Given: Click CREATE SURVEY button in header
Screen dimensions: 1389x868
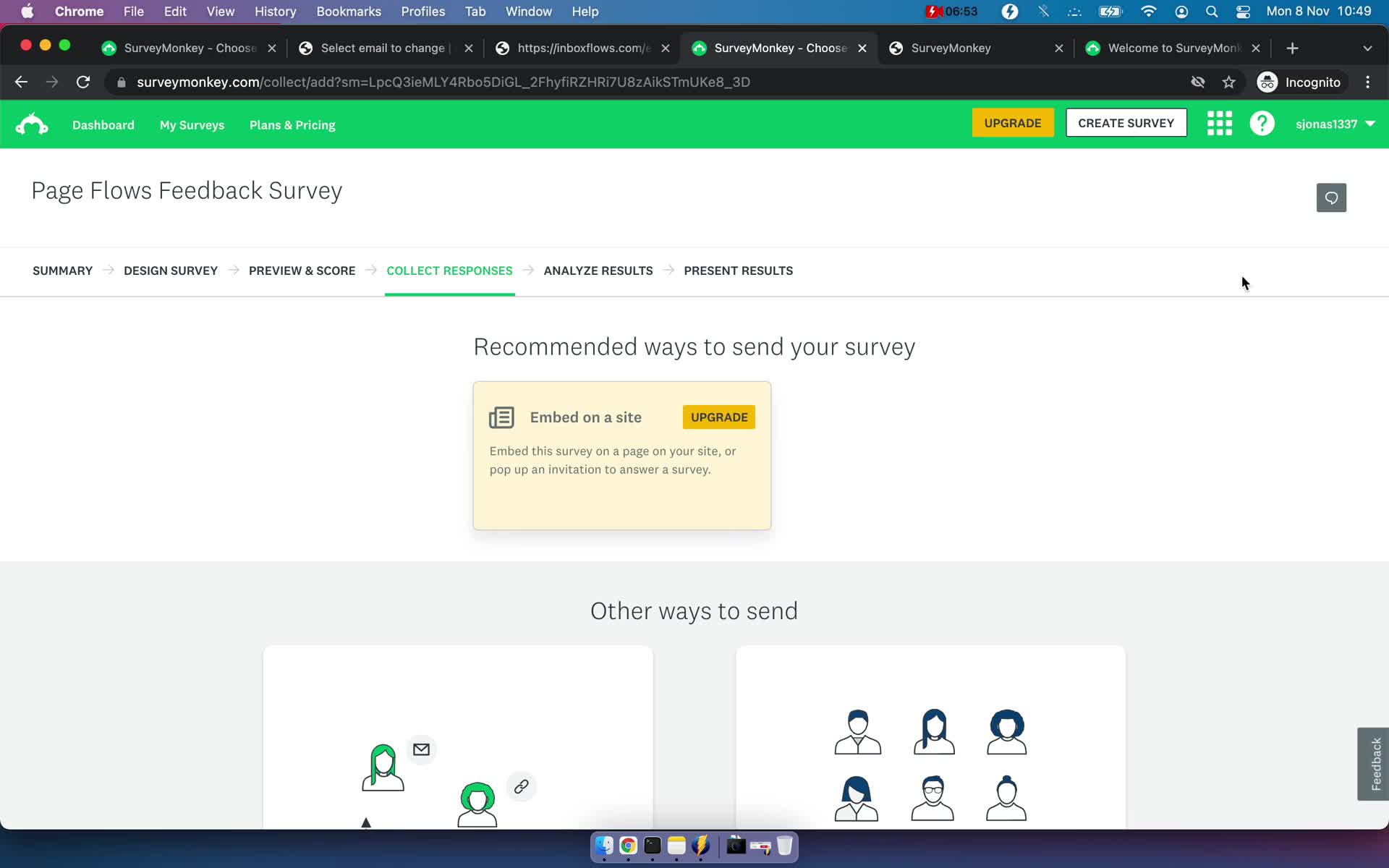Looking at the screenshot, I should click(x=1125, y=122).
